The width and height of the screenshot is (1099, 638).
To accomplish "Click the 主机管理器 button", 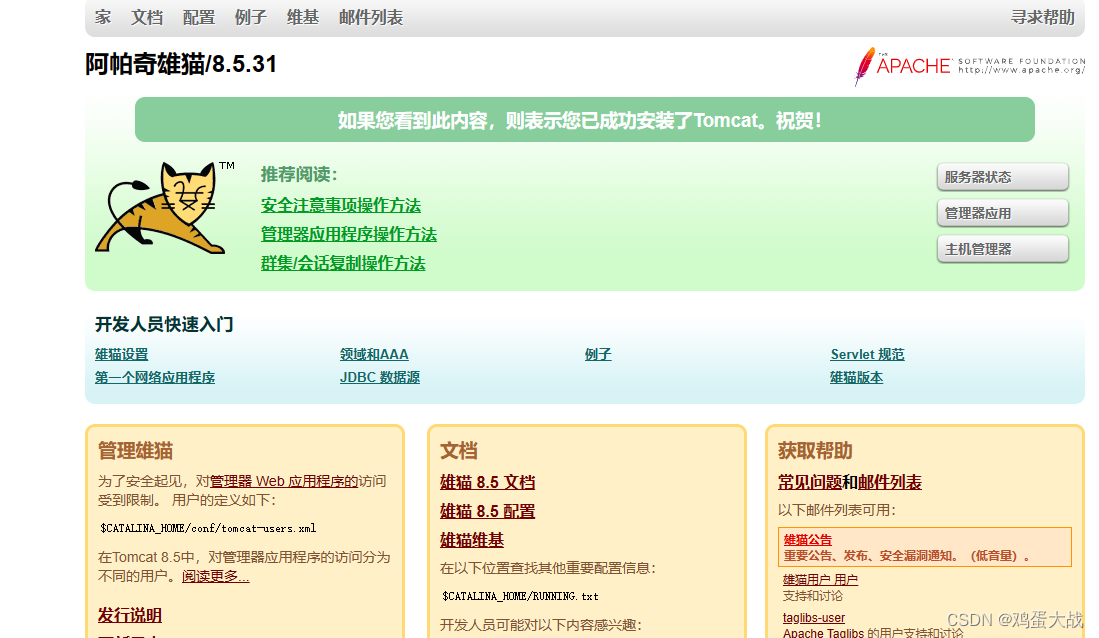I will (1002, 249).
